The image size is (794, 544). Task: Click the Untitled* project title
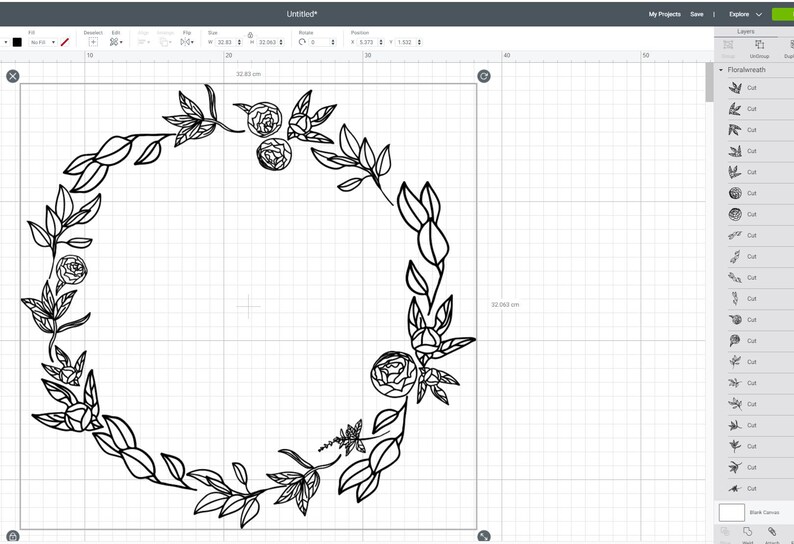coord(302,14)
